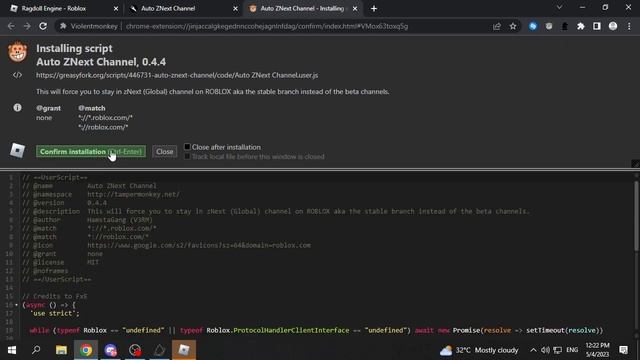Bookmark this page with star icon
This screenshot has height=360, width=640.
click(x=513, y=26)
